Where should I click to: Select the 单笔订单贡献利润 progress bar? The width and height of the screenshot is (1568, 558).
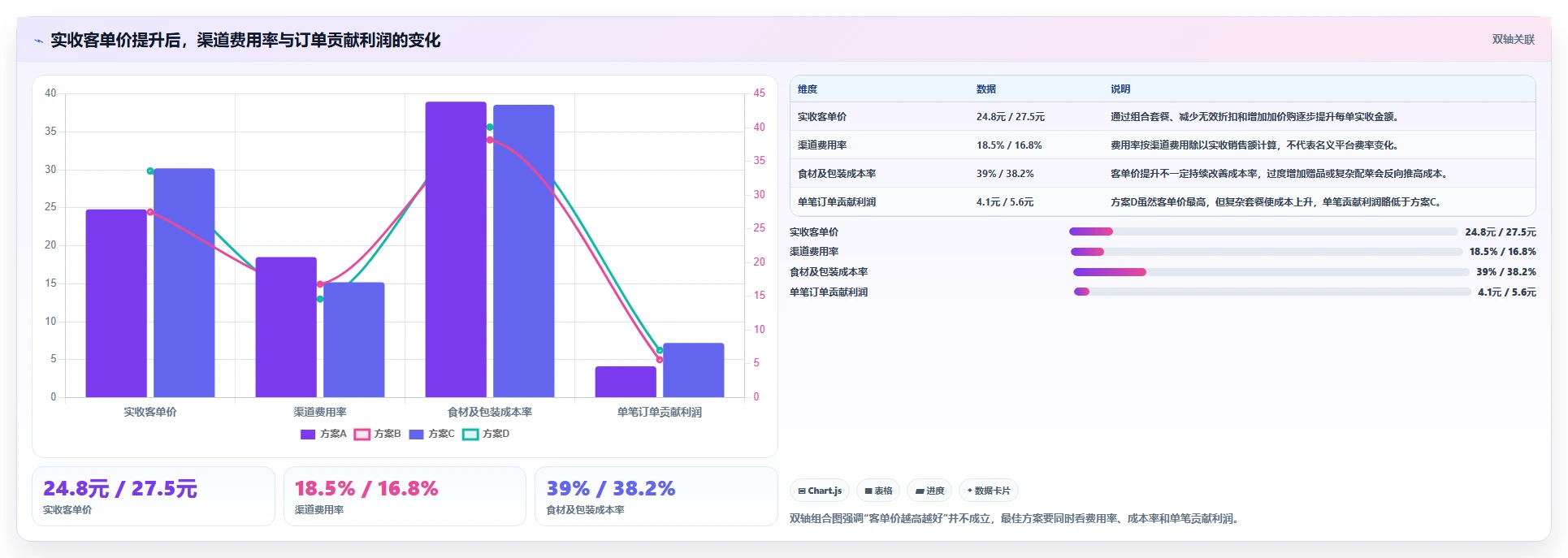click(1272, 292)
